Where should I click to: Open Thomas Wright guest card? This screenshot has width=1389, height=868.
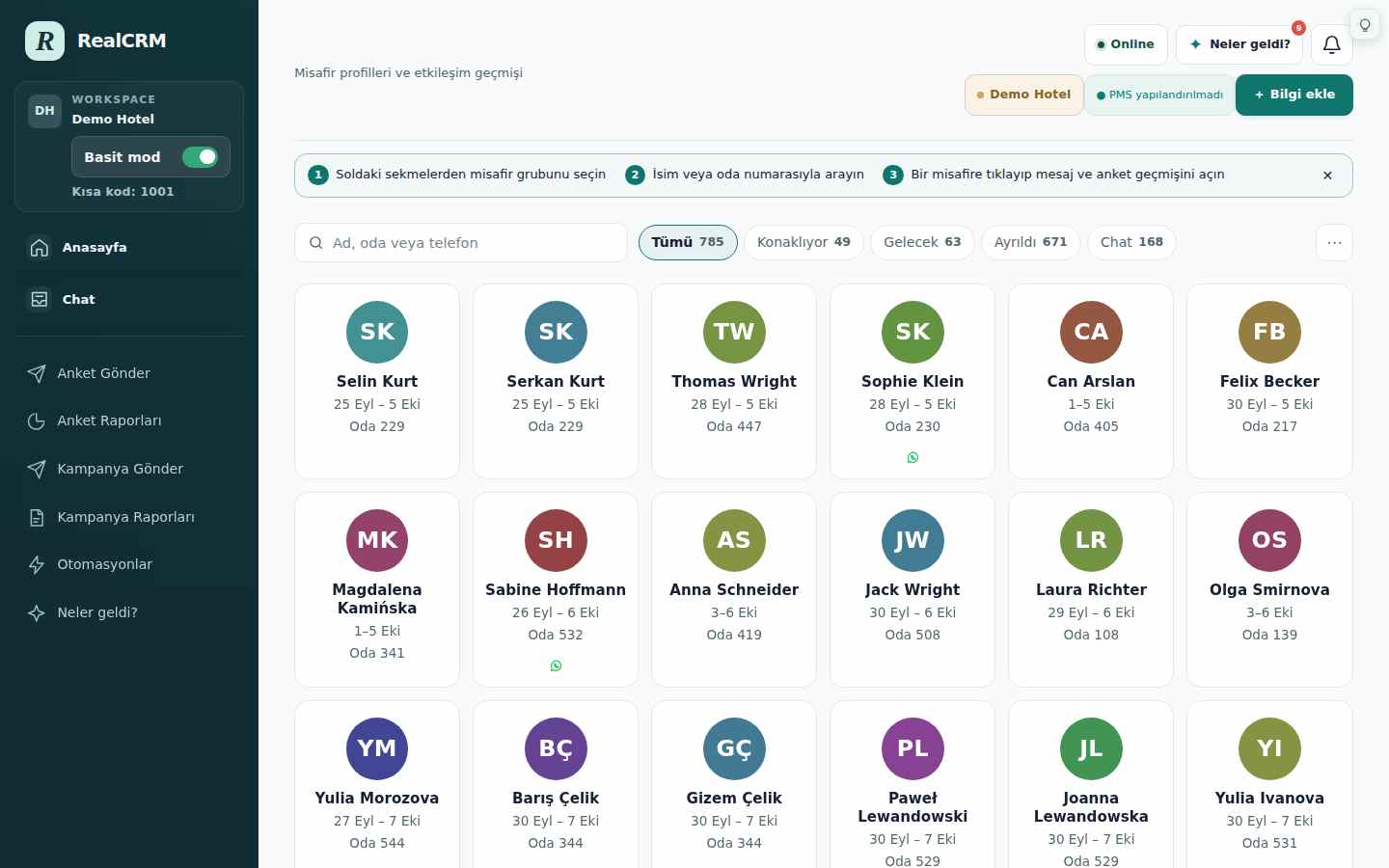734,381
